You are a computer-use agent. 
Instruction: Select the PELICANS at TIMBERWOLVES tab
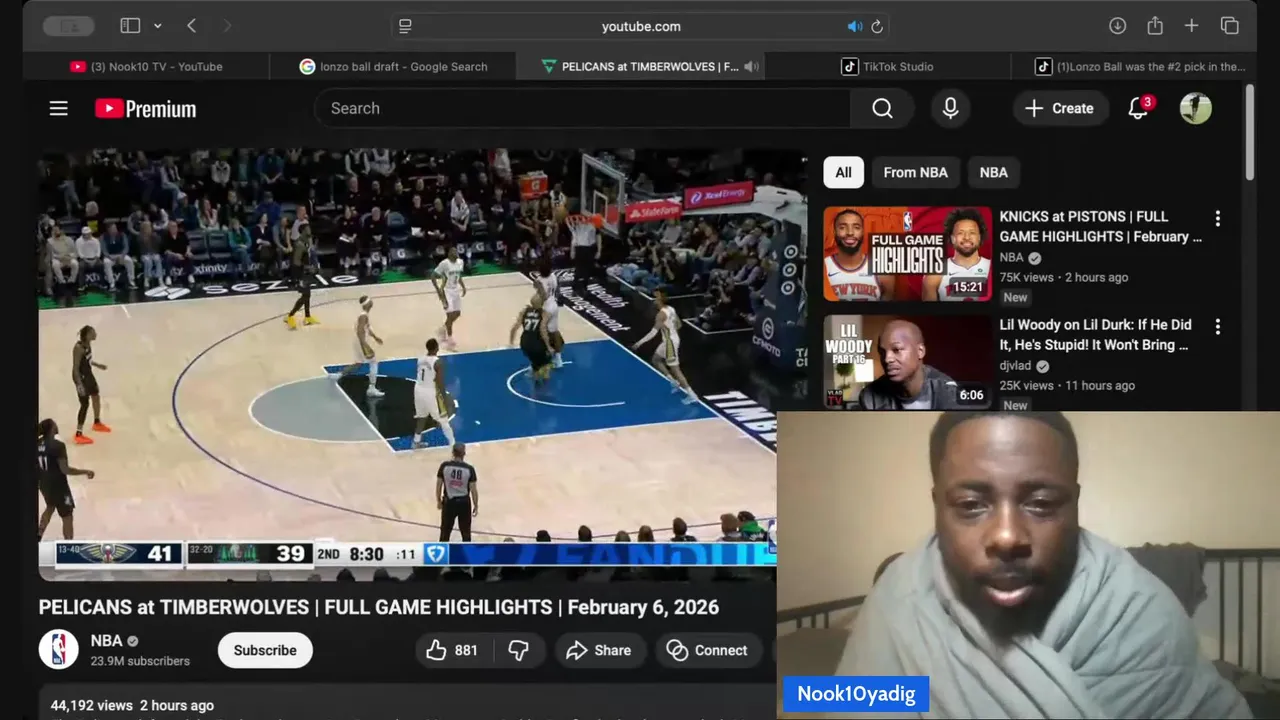pos(640,66)
